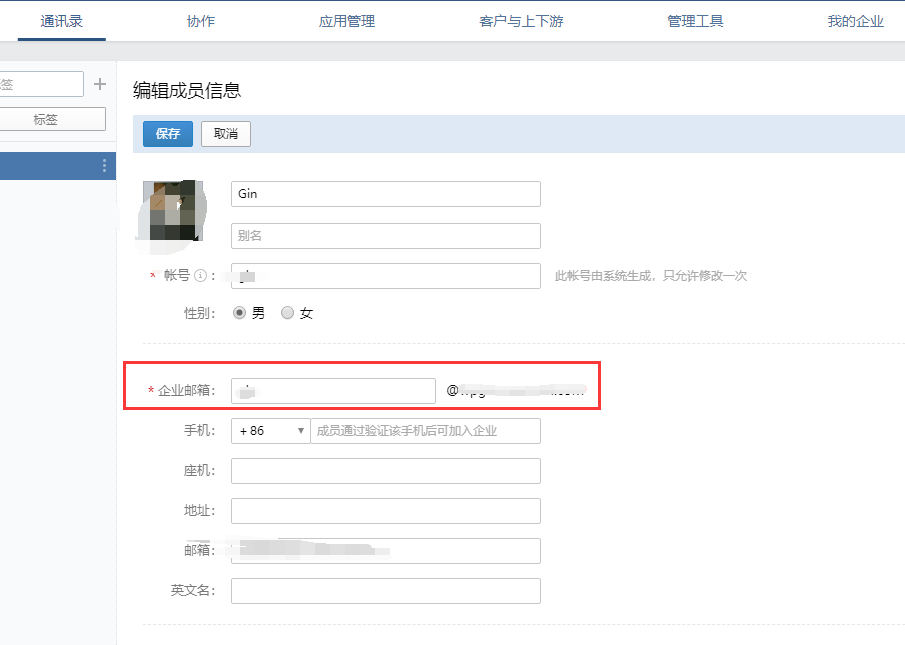This screenshot has height=645, width=905.
Task: Click the info icon next to 帐号
Action: point(200,276)
